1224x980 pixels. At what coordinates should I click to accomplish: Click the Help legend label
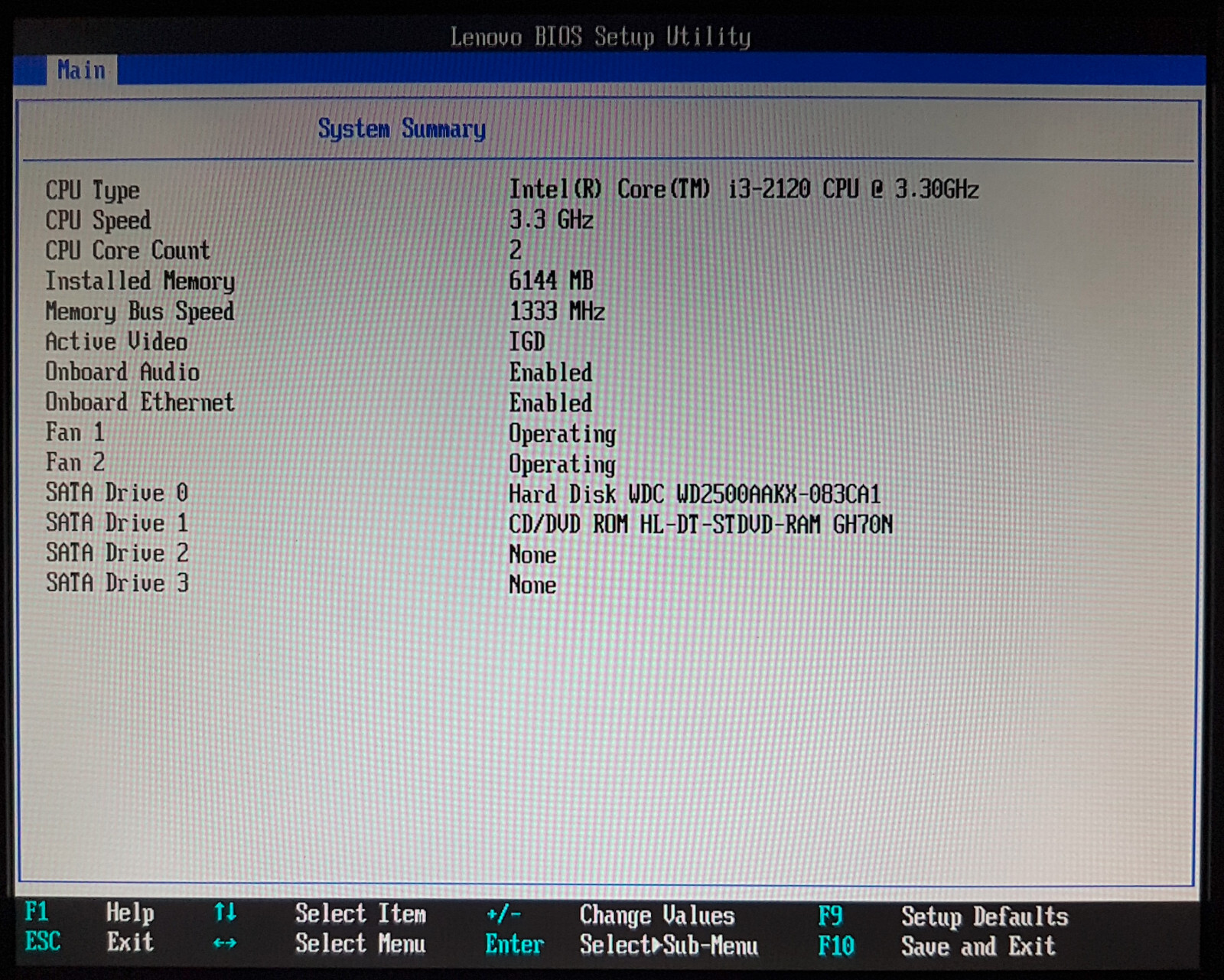coord(130,913)
